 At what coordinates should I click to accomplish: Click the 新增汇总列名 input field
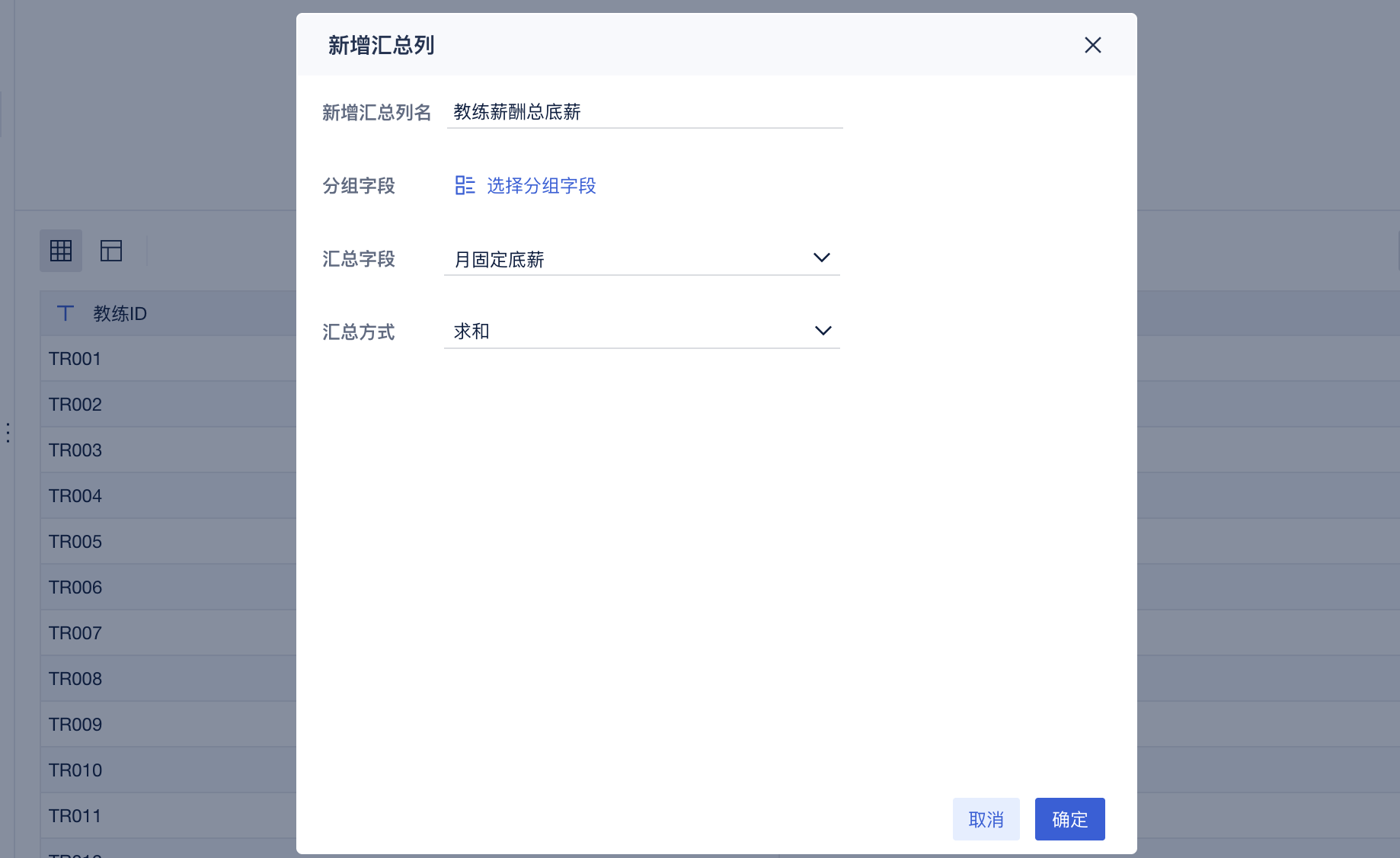(644, 112)
